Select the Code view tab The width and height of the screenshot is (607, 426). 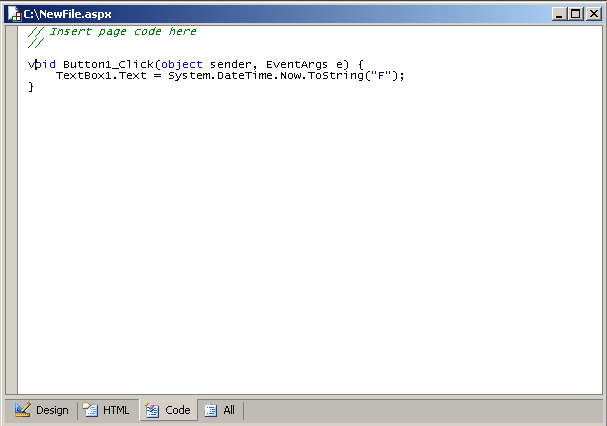tap(168, 410)
